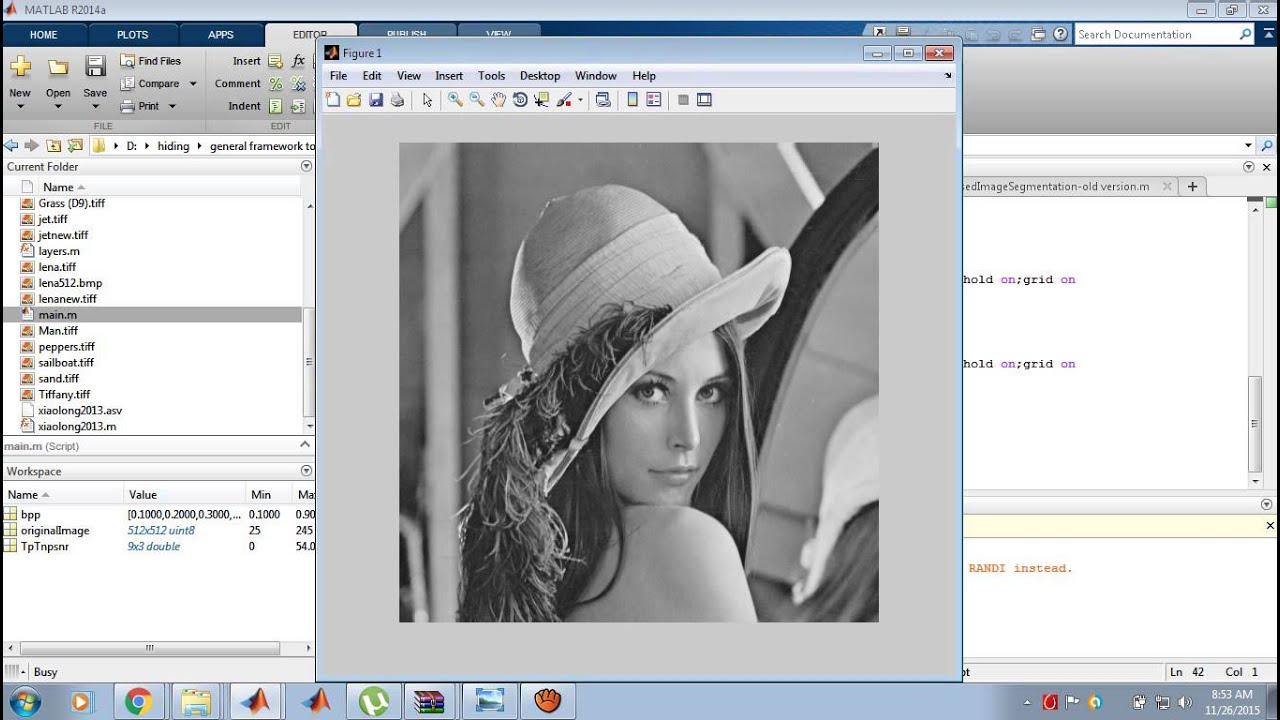
Task: Open Figure 1 Help menu
Action: (x=644, y=76)
